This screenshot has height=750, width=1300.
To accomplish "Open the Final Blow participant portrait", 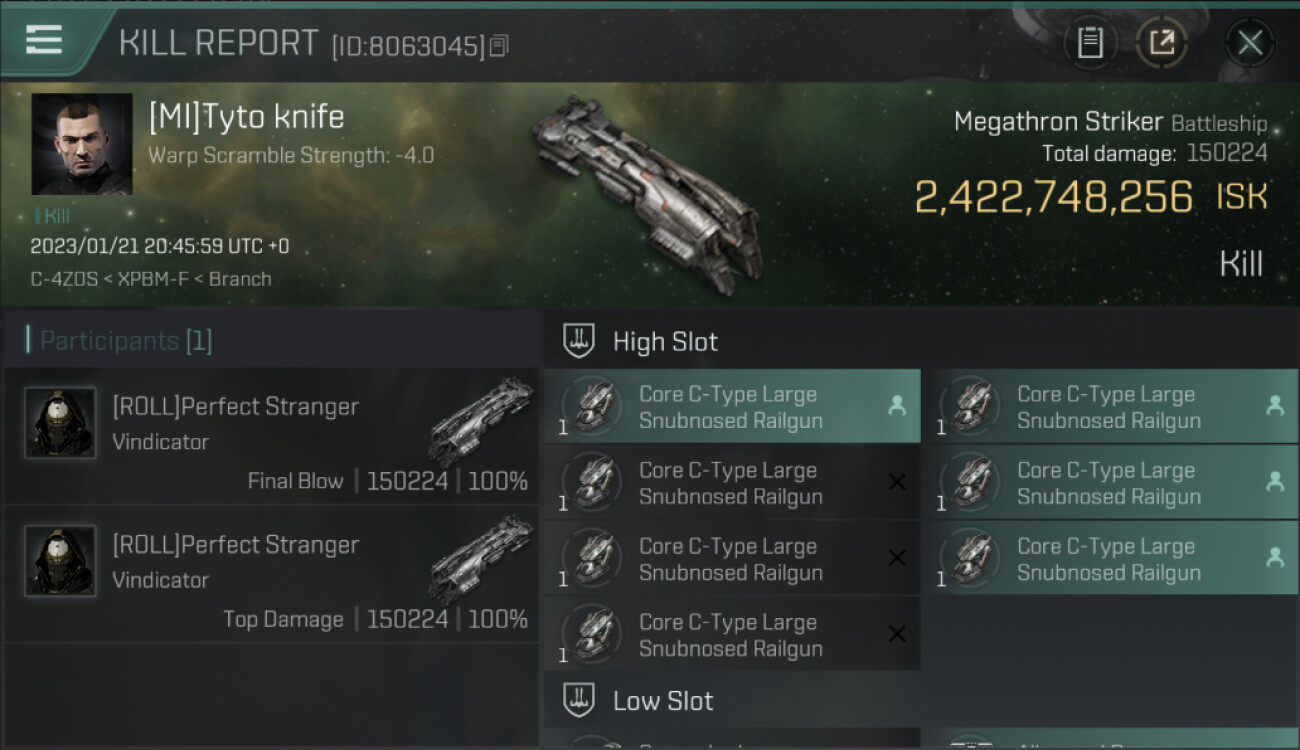I will [60, 423].
